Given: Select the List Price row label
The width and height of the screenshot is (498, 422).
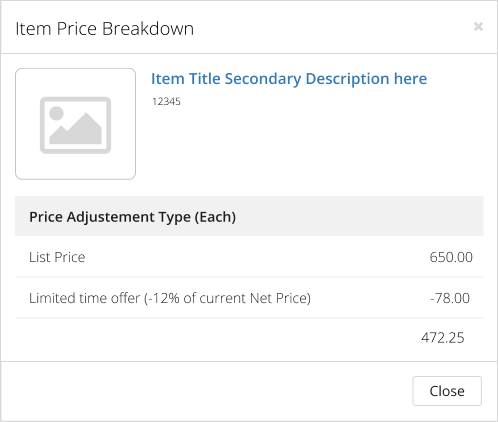Looking at the screenshot, I should [57, 257].
